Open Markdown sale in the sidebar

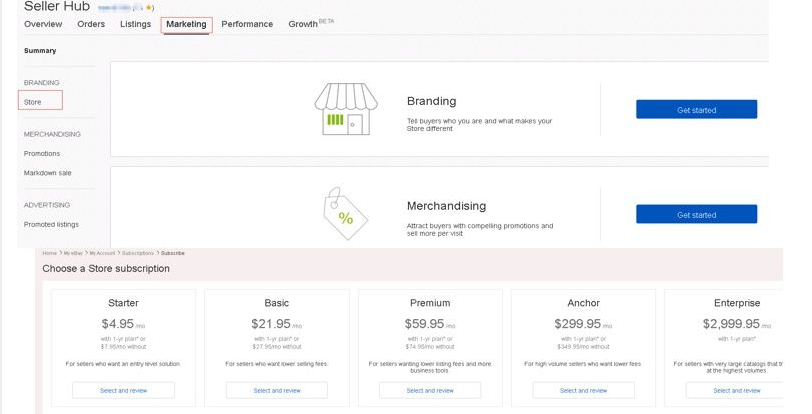click(48, 173)
